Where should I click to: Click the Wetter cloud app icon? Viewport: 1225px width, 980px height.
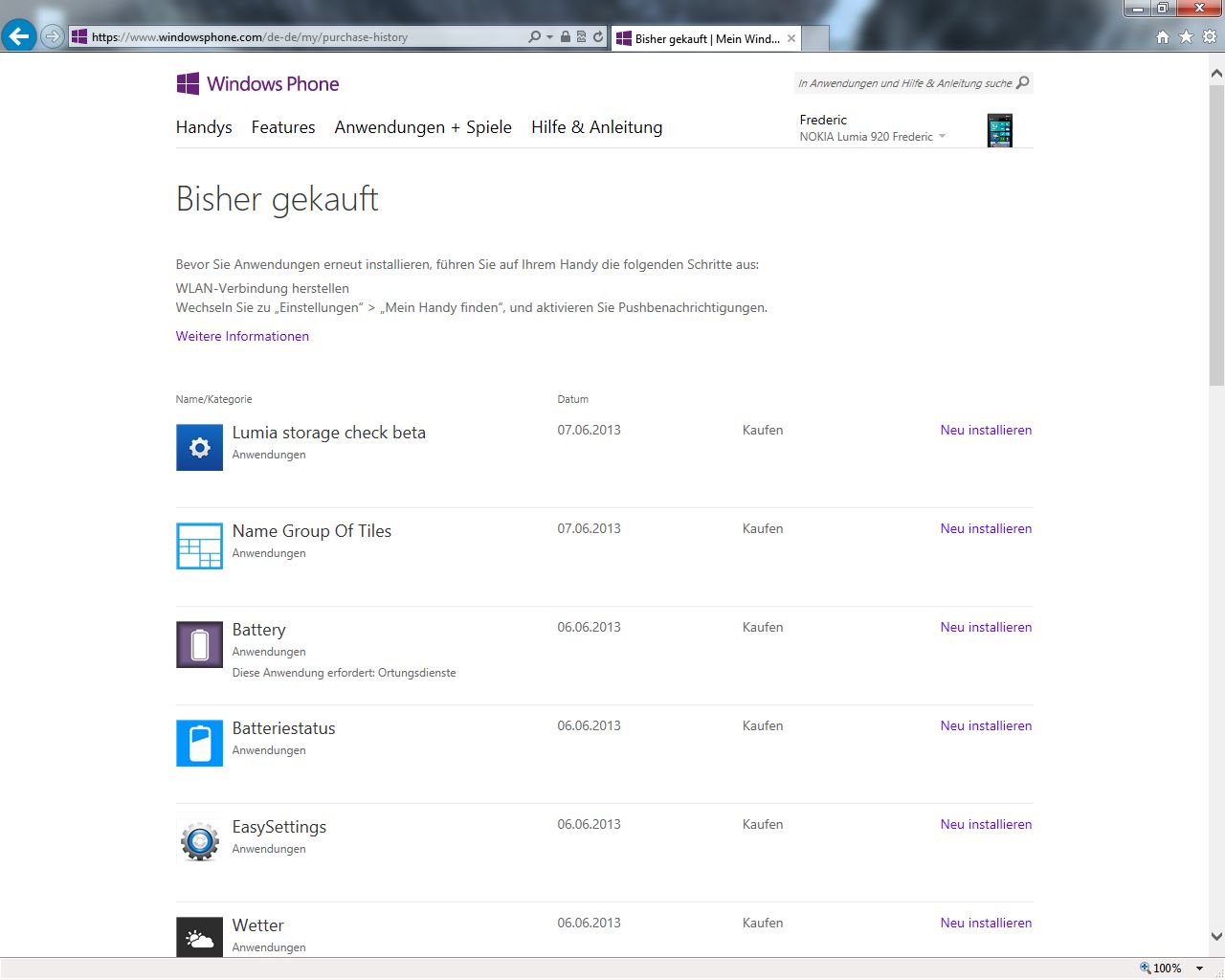tap(199, 937)
